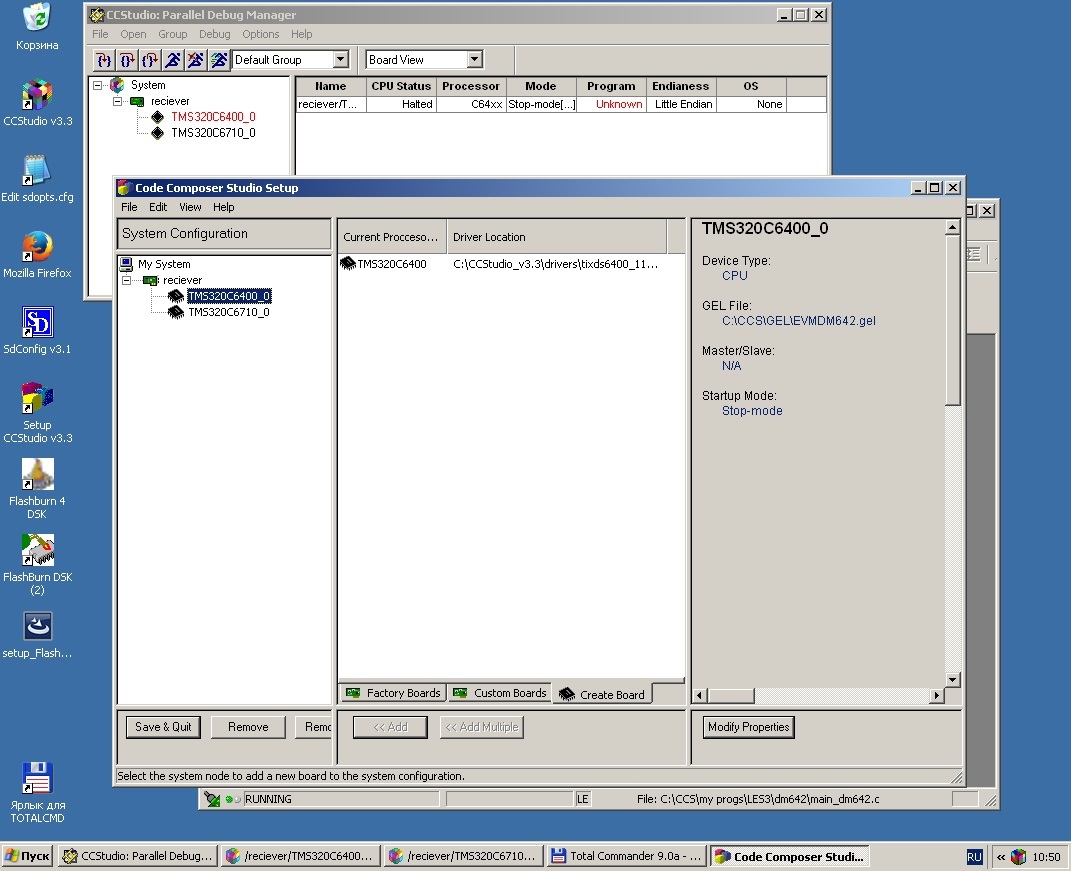The image size is (1071, 871).
Task: Open the Default Group dropdown
Action: (x=340, y=59)
